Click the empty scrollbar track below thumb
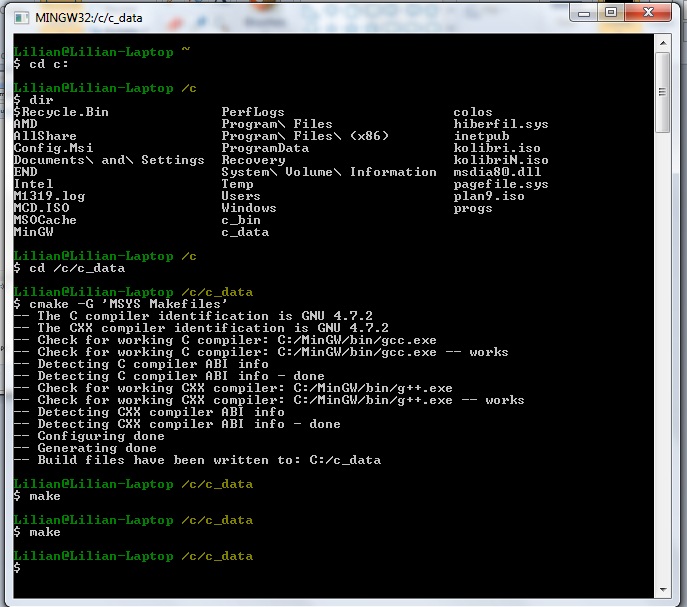The height and width of the screenshot is (607, 687). [x=662, y=350]
